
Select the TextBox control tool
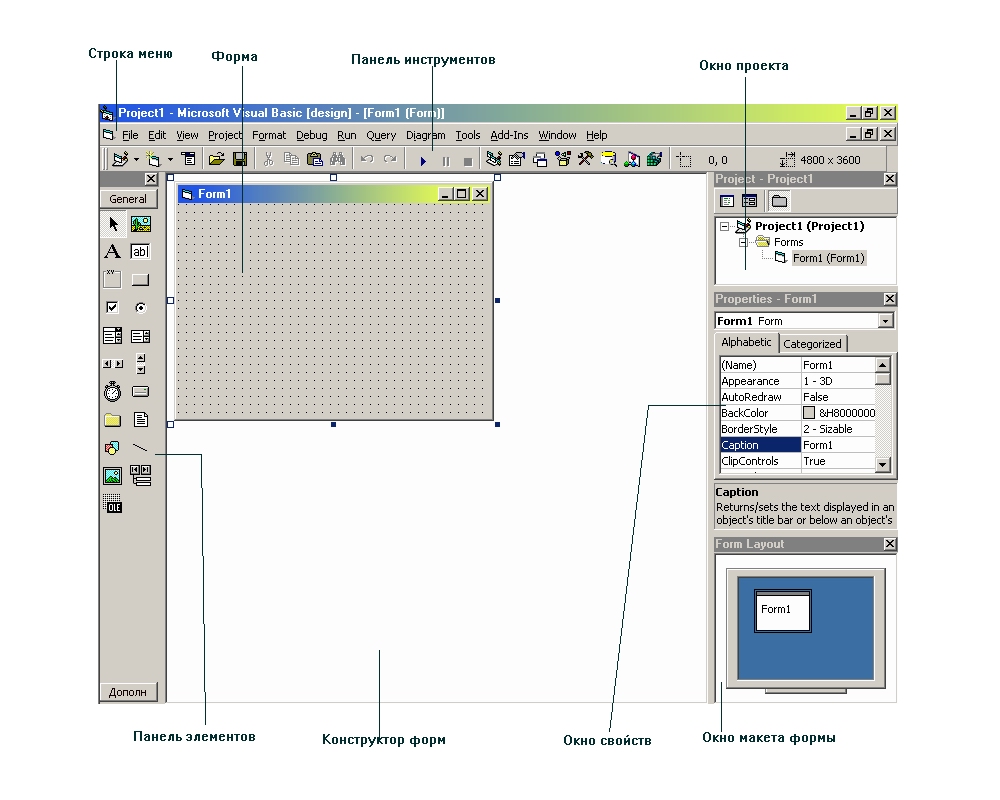140,251
